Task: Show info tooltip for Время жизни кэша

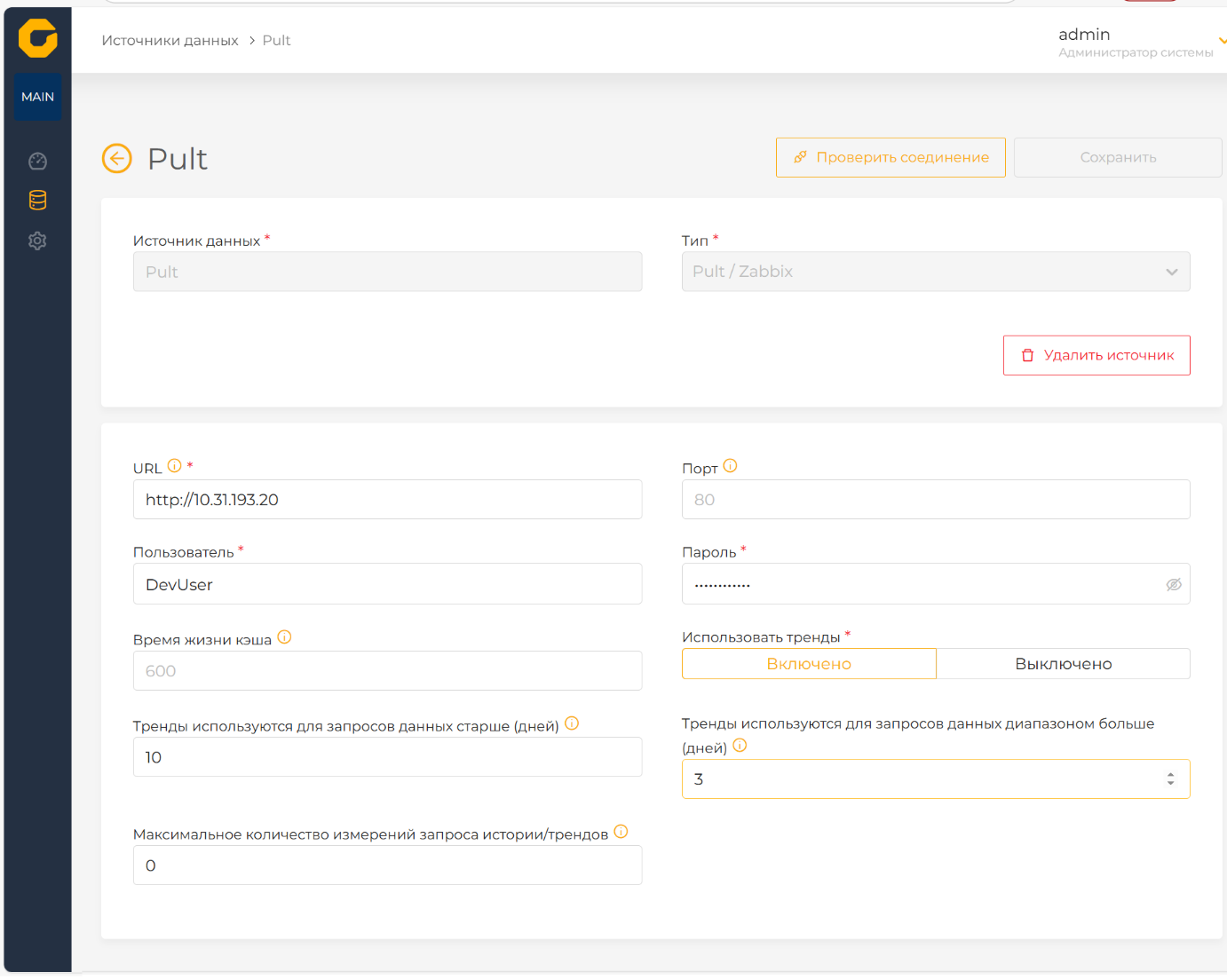Action: (284, 637)
